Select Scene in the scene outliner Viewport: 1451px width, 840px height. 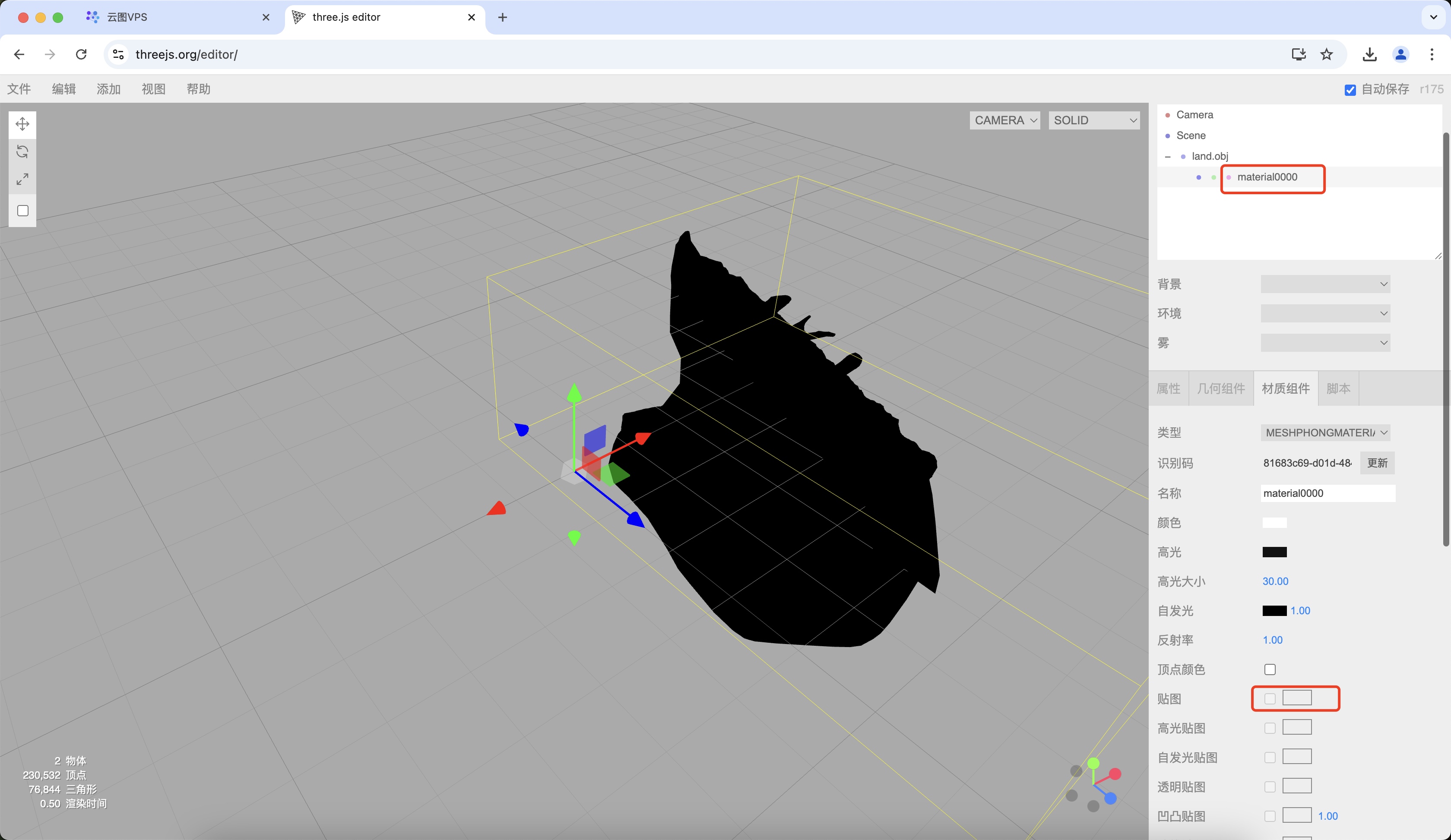click(1191, 135)
